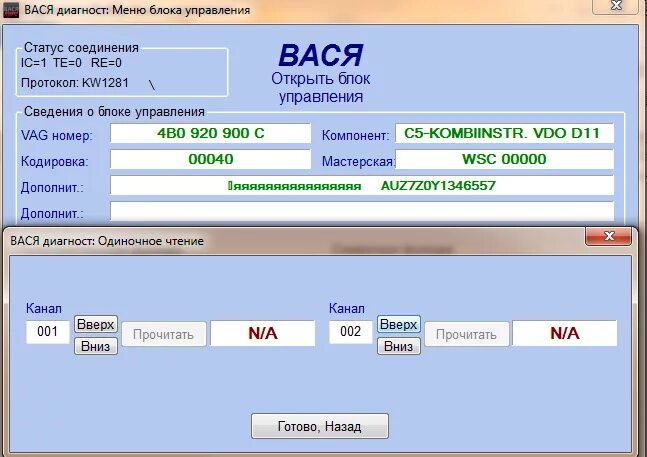Screen dimensions: 647x457
Task: Click the Протокол: KW1281 status text
Action: 75,83
